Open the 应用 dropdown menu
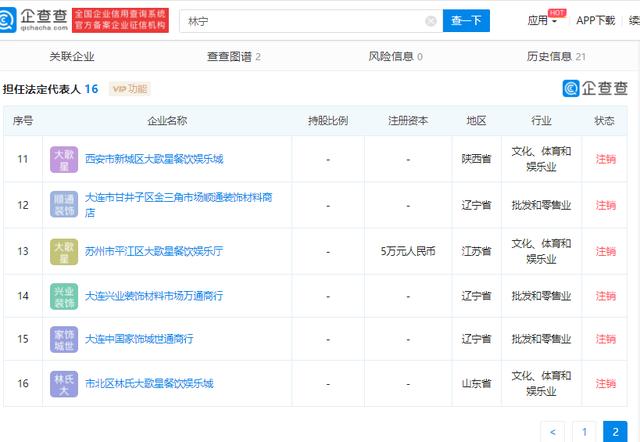The height and width of the screenshot is (442, 640). coord(542,20)
